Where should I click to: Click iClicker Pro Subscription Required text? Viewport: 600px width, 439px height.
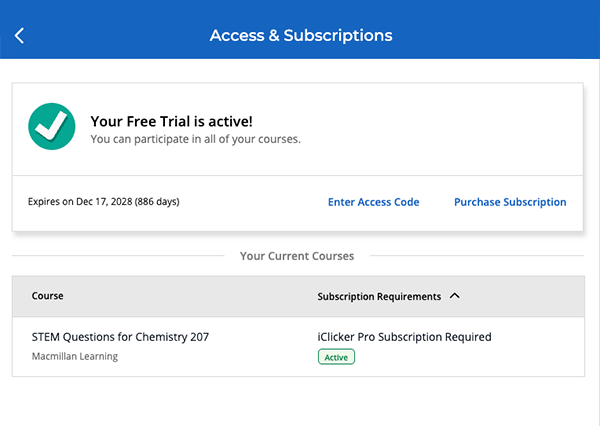pyautogui.click(x=404, y=337)
